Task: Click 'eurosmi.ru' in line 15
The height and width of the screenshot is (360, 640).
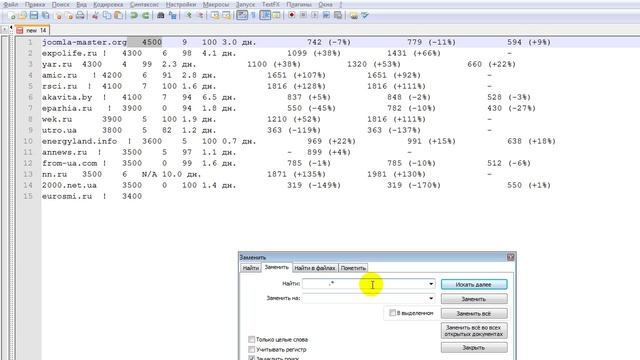Action: [x=67, y=197]
